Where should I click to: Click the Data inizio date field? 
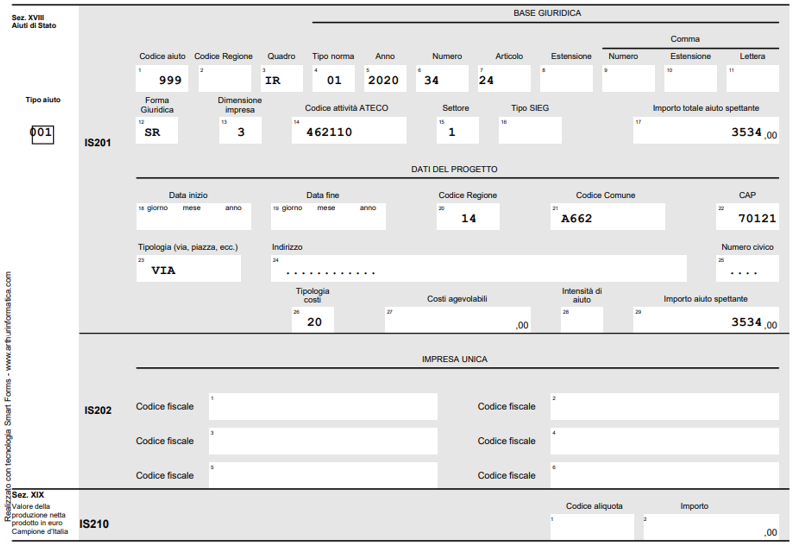[x=194, y=216]
